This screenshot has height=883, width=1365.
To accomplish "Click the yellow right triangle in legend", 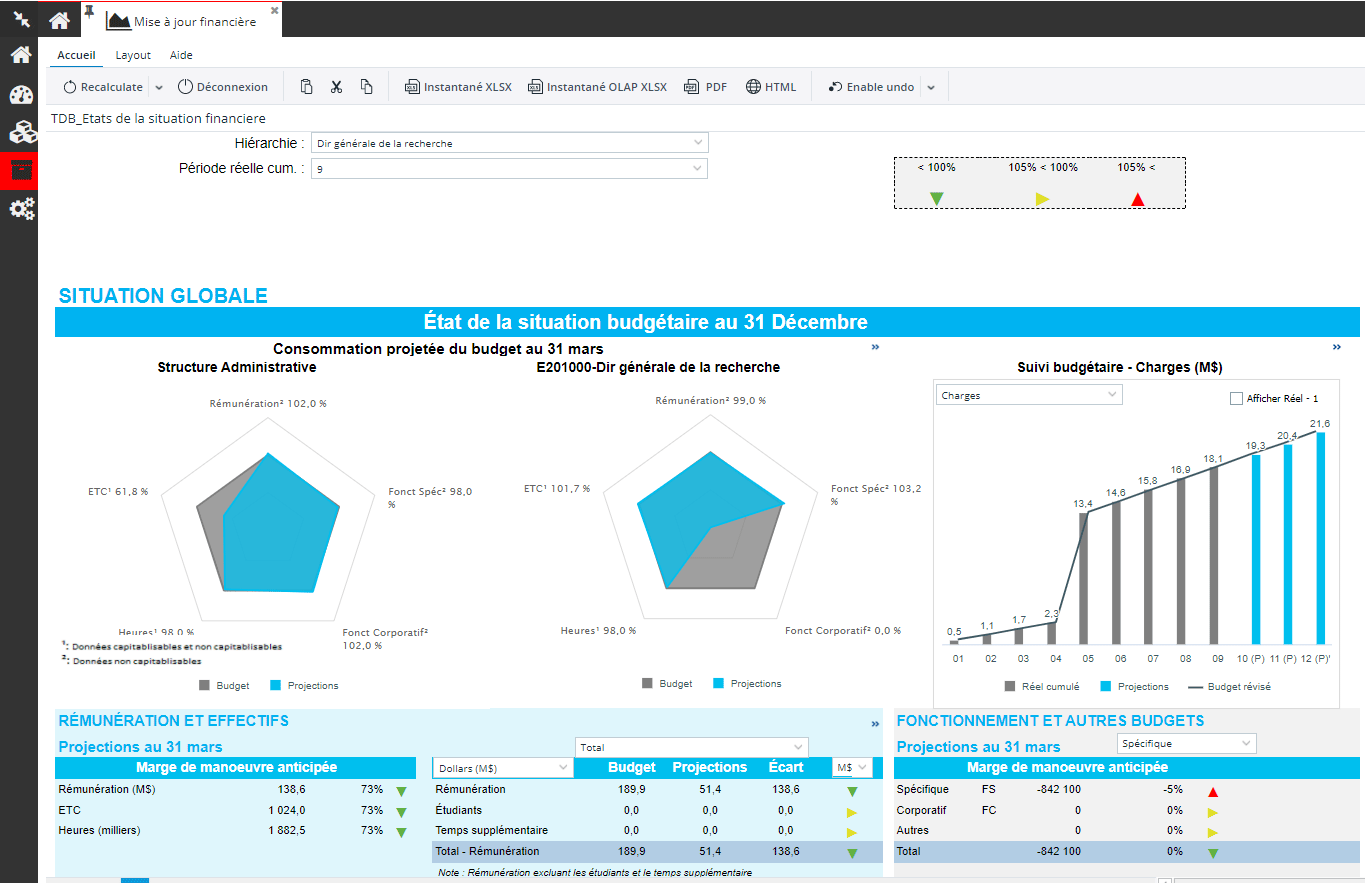I will coord(1042,199).
